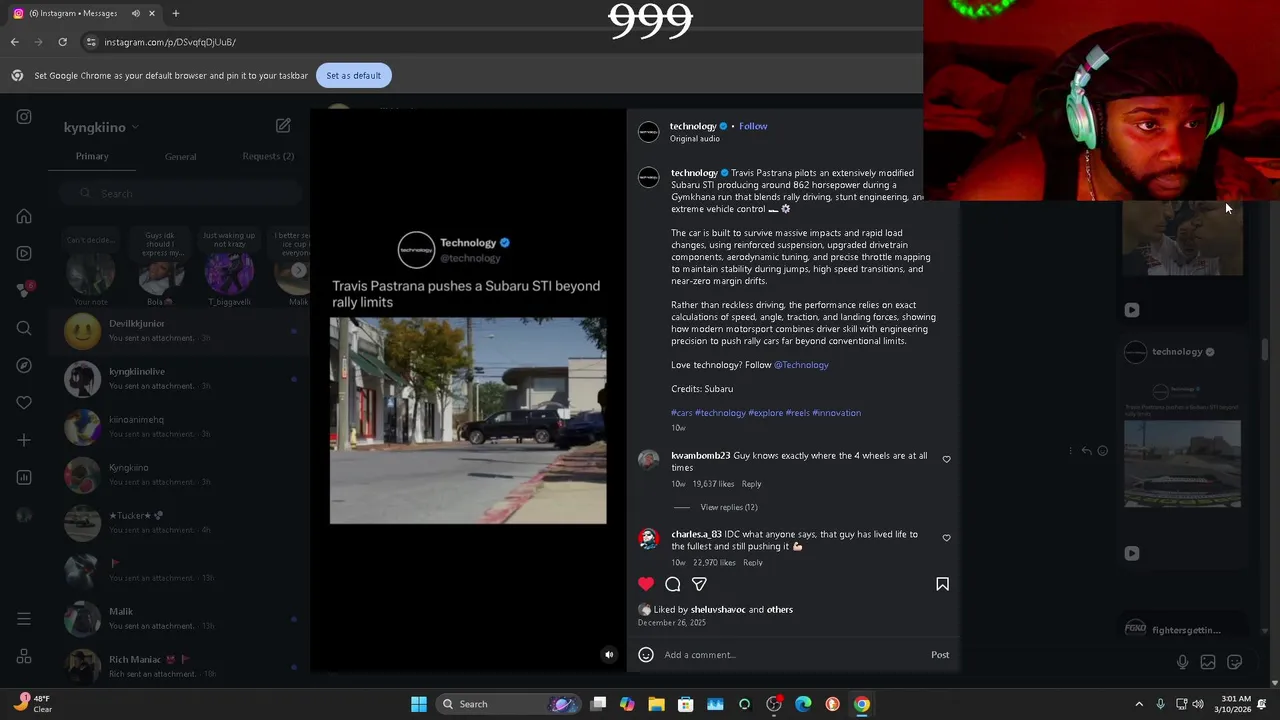View others who liked the post
Screen dimensions: 1280x720
pos(779,610)
